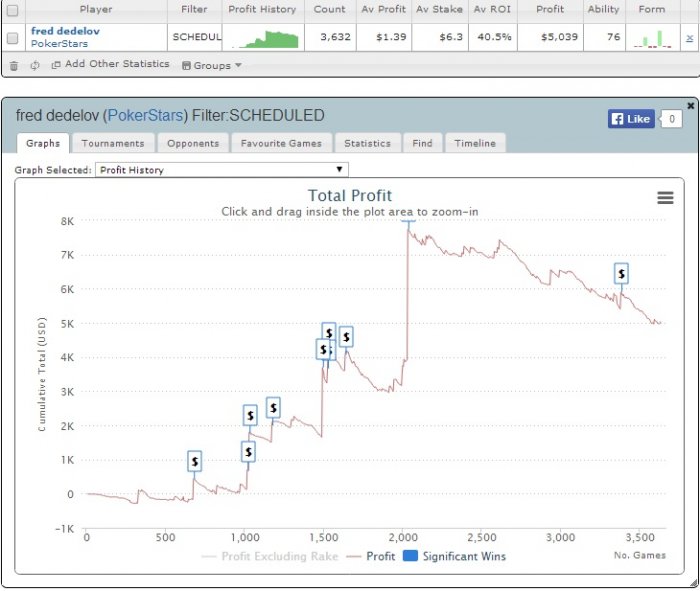This screenshot has height=591, width=700.
Task: Open the Groups dropdown menu
Action: 212,66
